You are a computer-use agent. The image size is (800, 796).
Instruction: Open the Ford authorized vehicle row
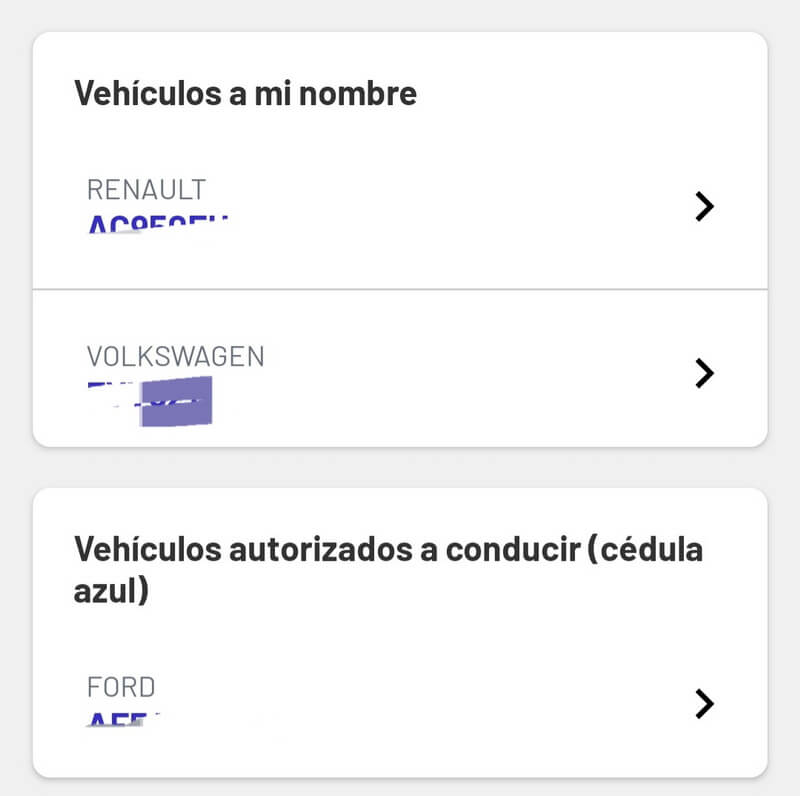(400, 704)
